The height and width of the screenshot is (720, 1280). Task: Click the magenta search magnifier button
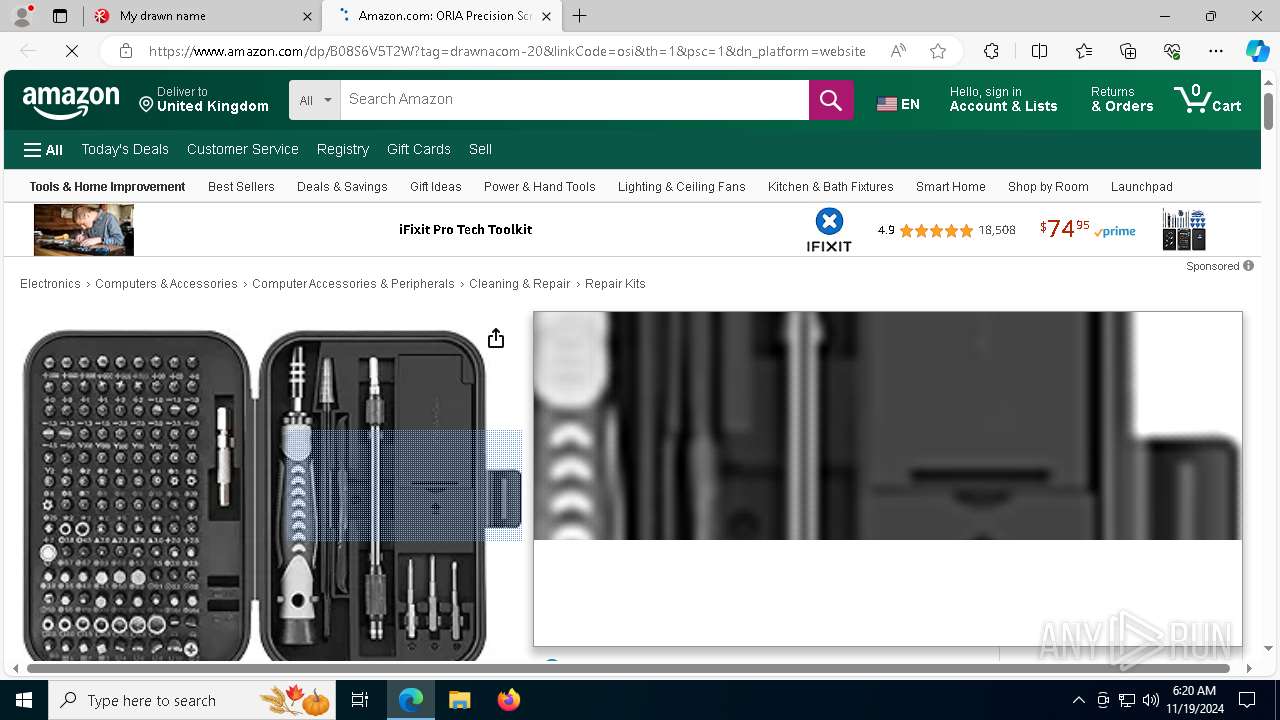[x=831, y=100]
